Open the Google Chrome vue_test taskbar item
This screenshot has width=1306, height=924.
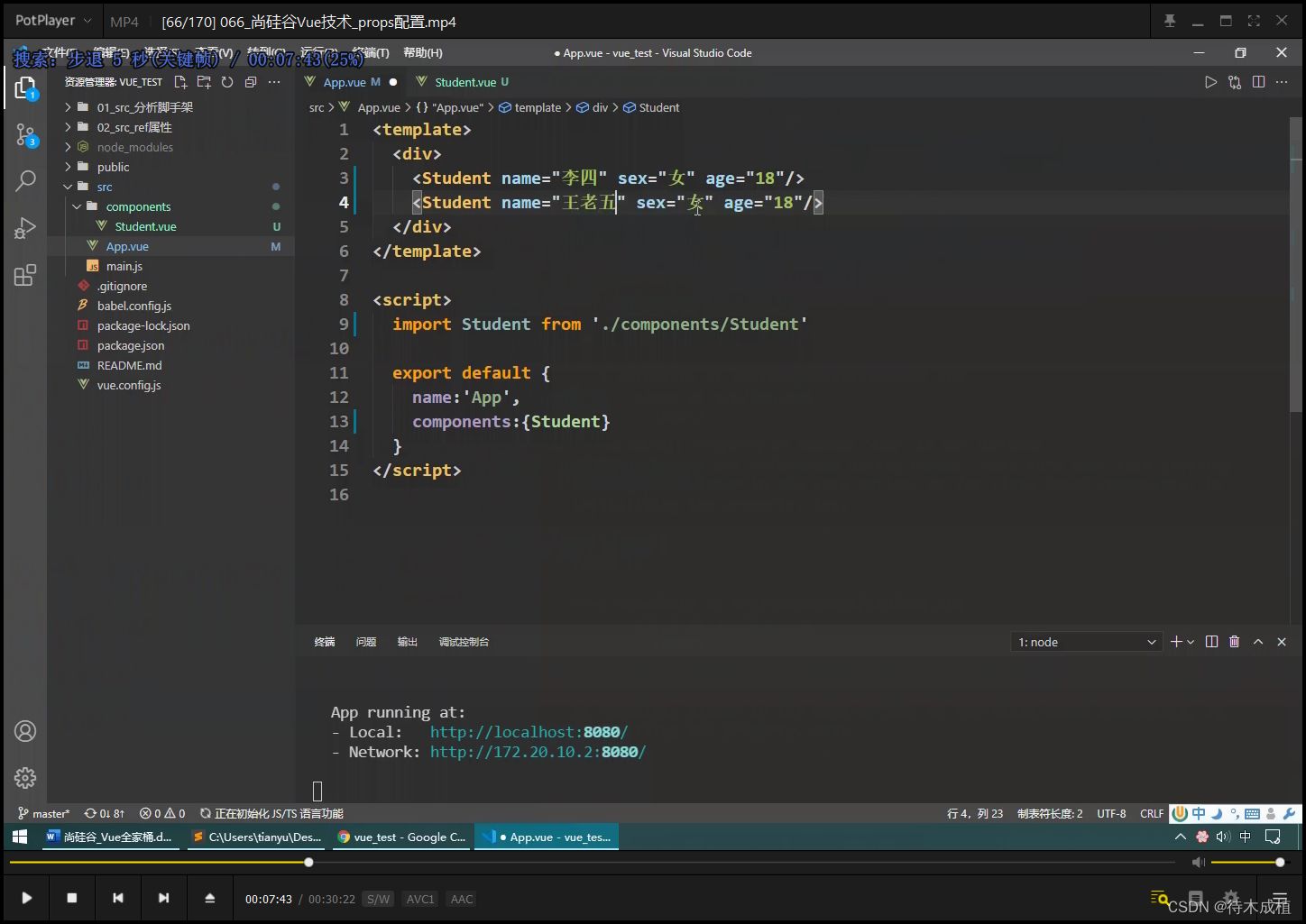pyautogui.click(x=402, y=837)
